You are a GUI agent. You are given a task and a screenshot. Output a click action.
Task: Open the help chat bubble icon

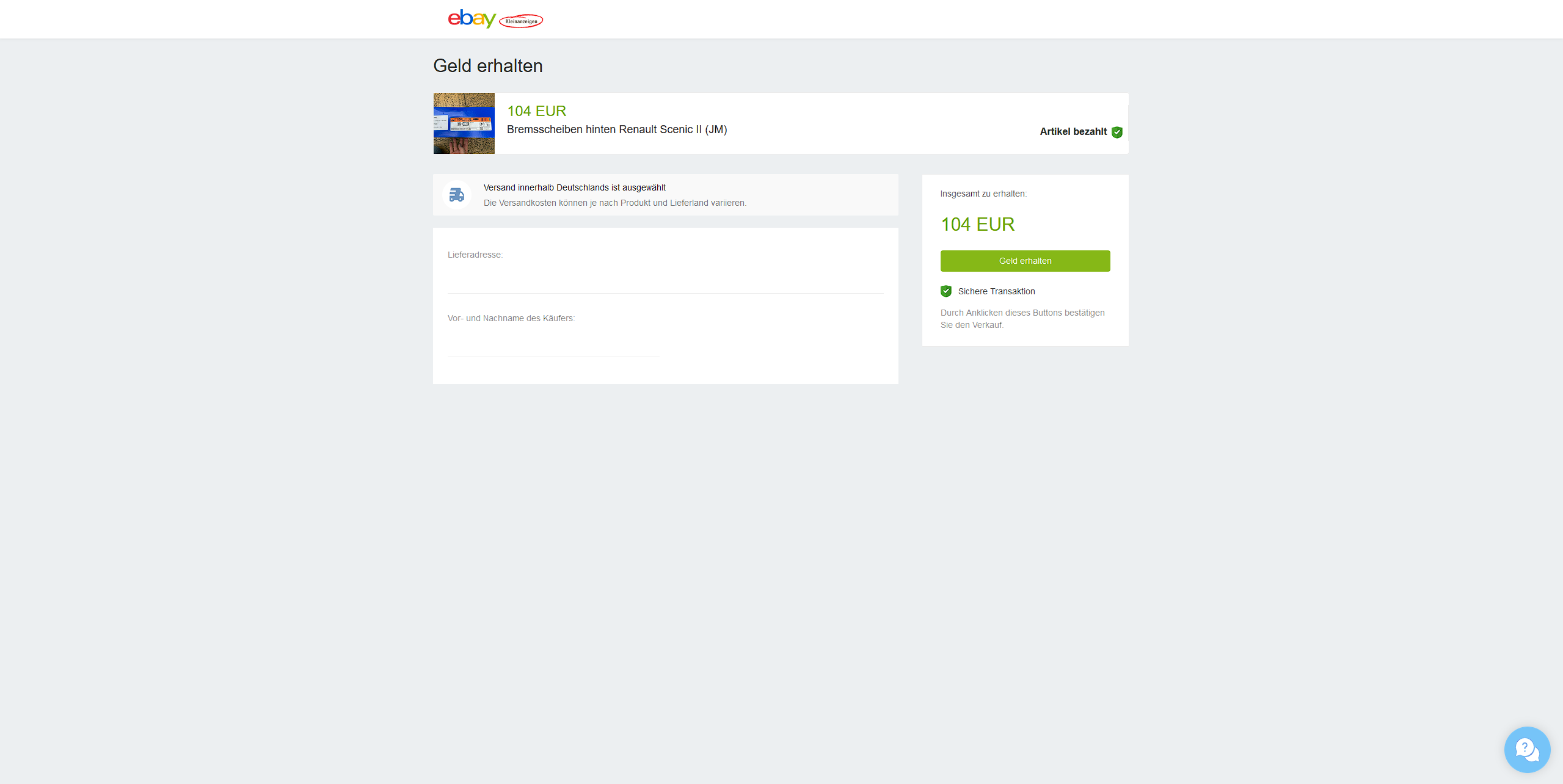(1527, 749)
